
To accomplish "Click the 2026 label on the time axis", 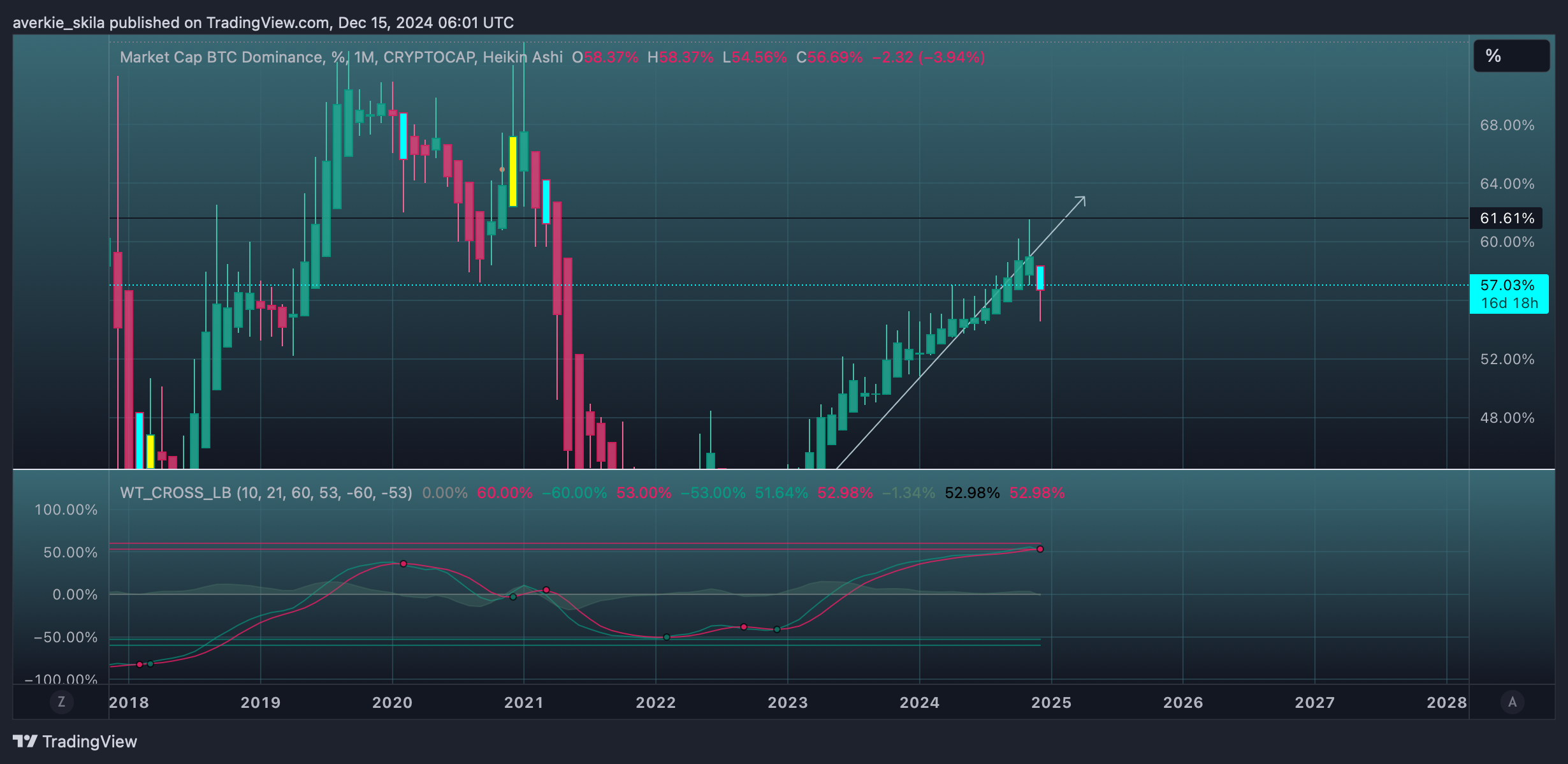I will point(1183,703).
